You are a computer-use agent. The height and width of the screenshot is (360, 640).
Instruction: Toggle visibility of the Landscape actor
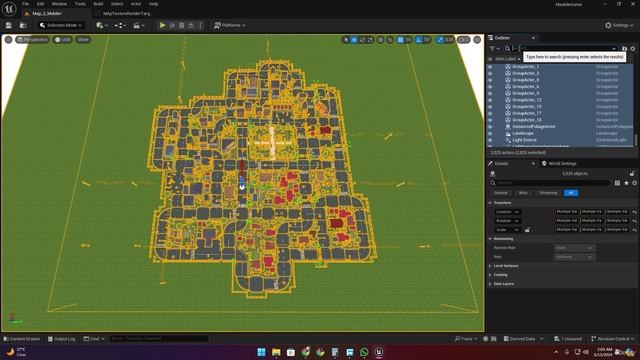point(490,133)
